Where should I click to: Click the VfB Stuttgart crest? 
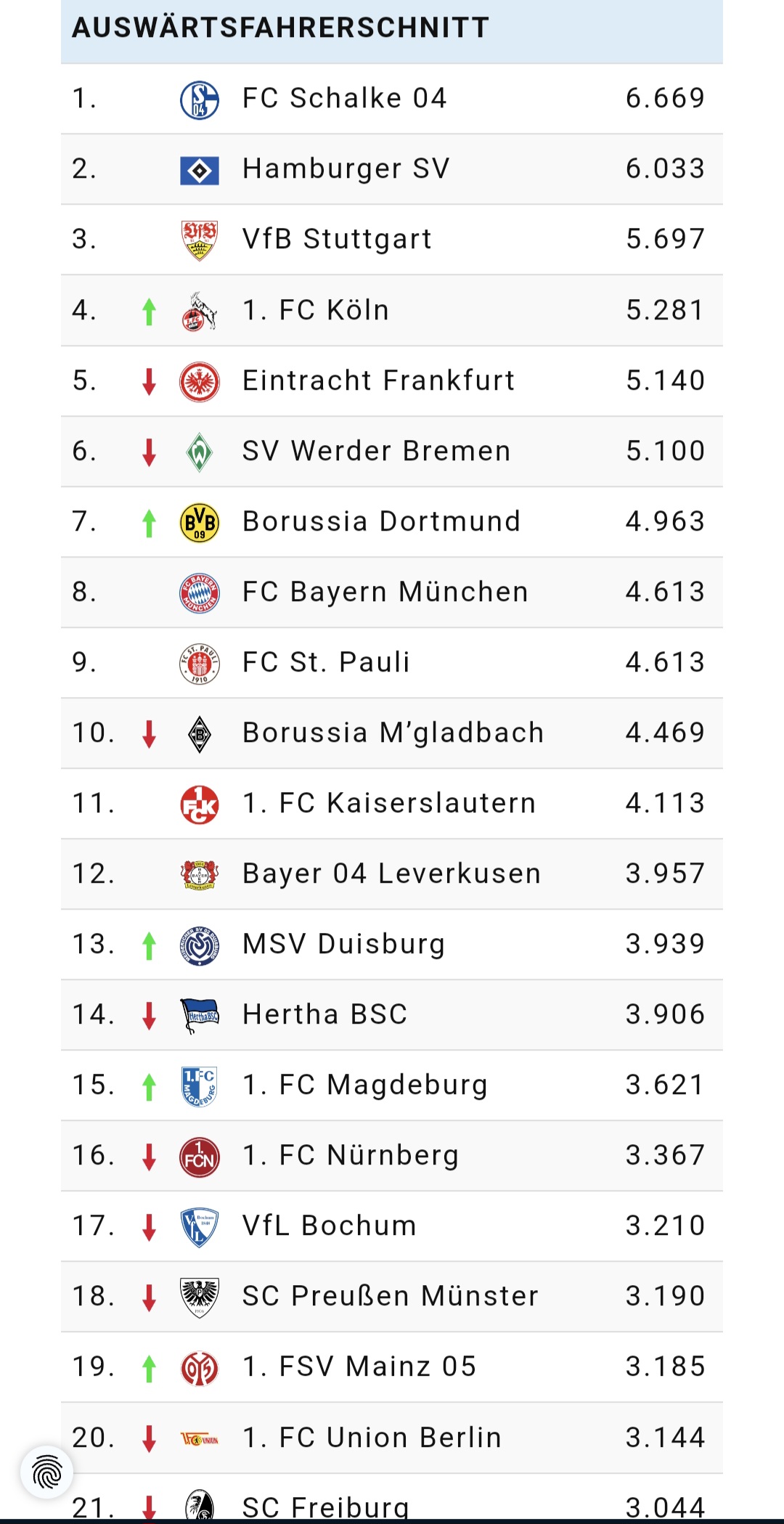point(199,240)
